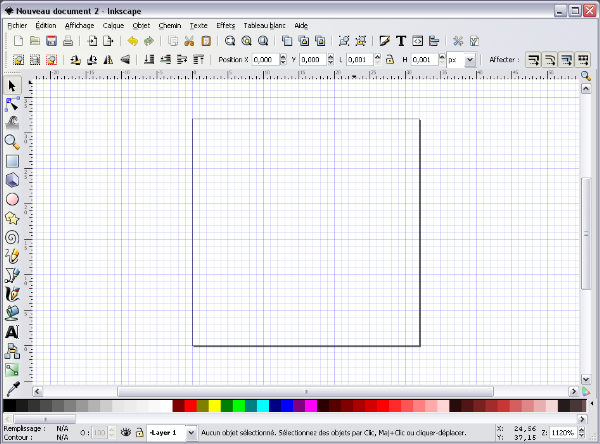Toggle scale rounded corners affect button
The image size is (600, 444).
(x=549, y=60)
